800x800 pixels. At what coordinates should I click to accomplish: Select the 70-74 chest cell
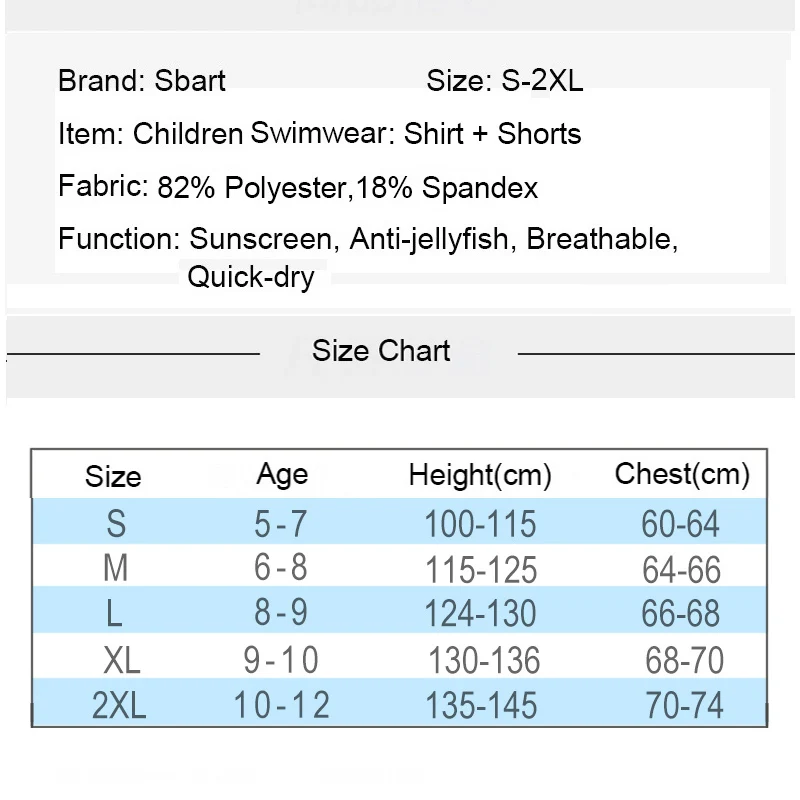(x=684, y=705)
